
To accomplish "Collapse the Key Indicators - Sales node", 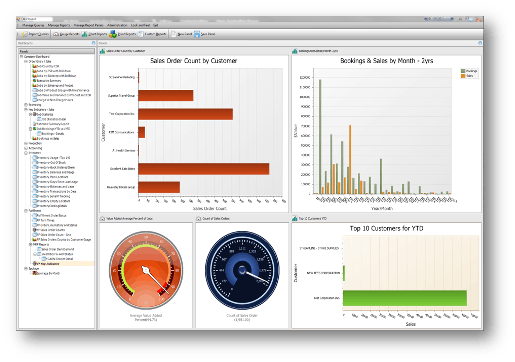I will (x=26, y=110).
